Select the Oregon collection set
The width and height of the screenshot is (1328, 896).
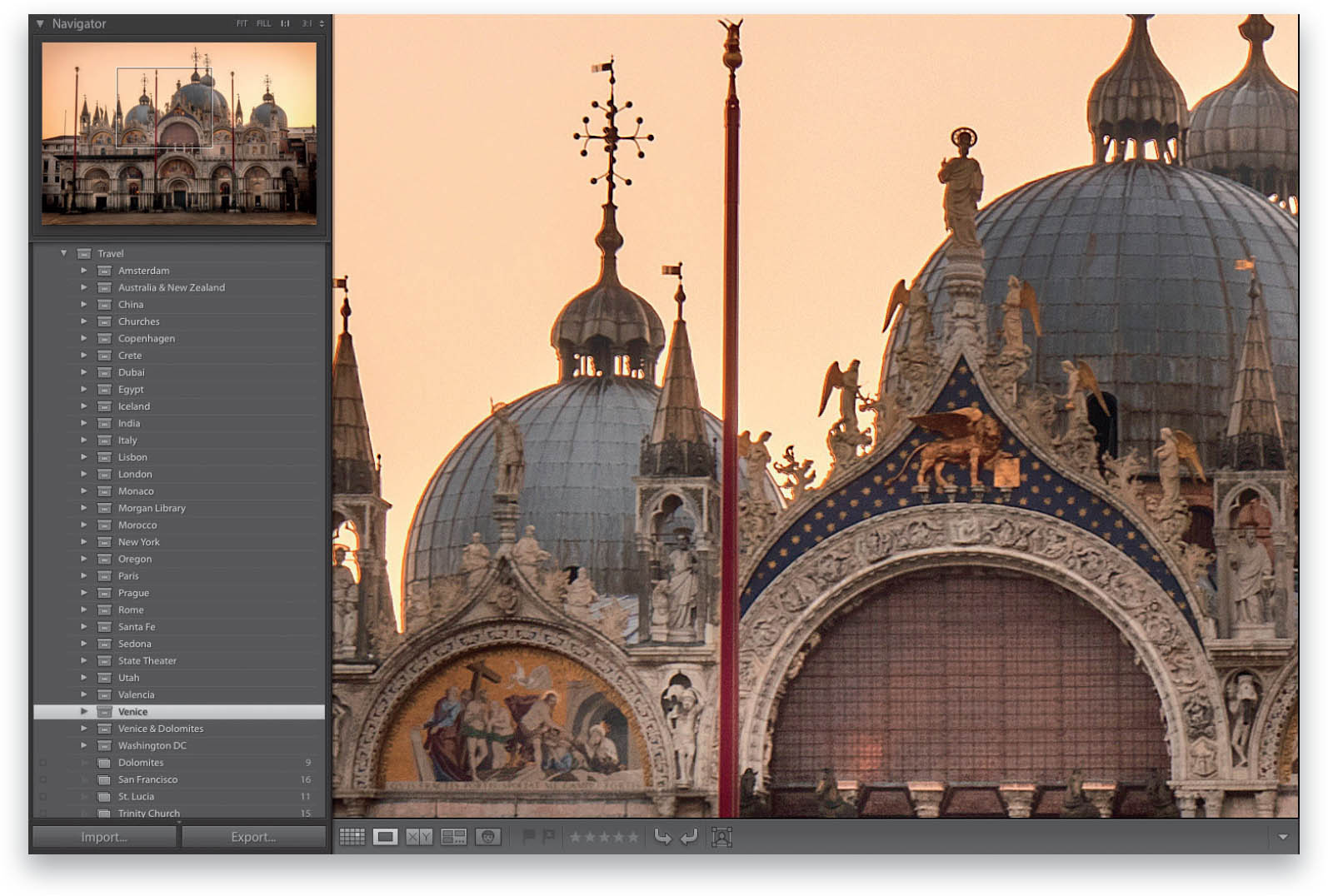click(x=179, y=559)
